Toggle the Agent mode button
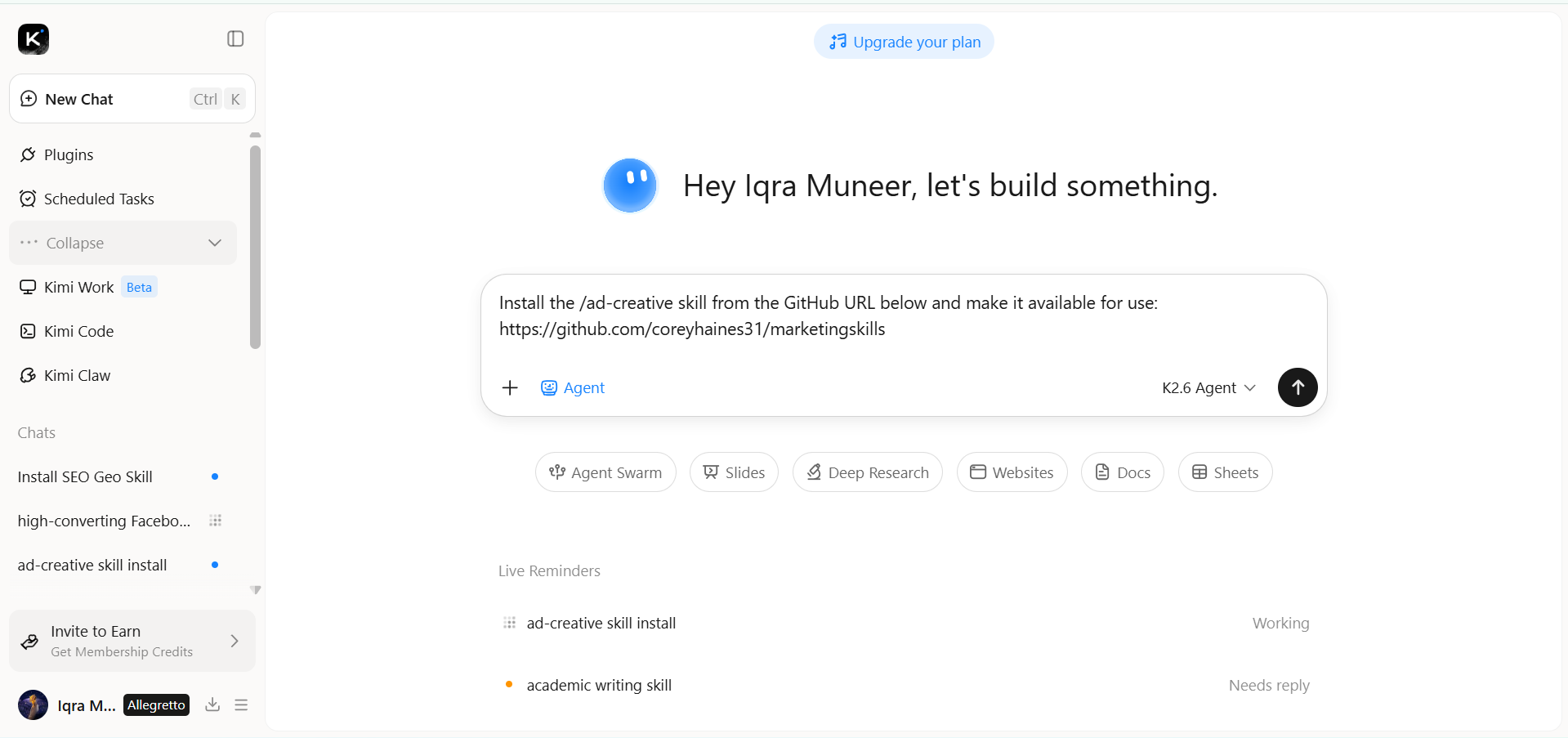Viewport: 1568px width, 738px height. click(x=573, y=387)
